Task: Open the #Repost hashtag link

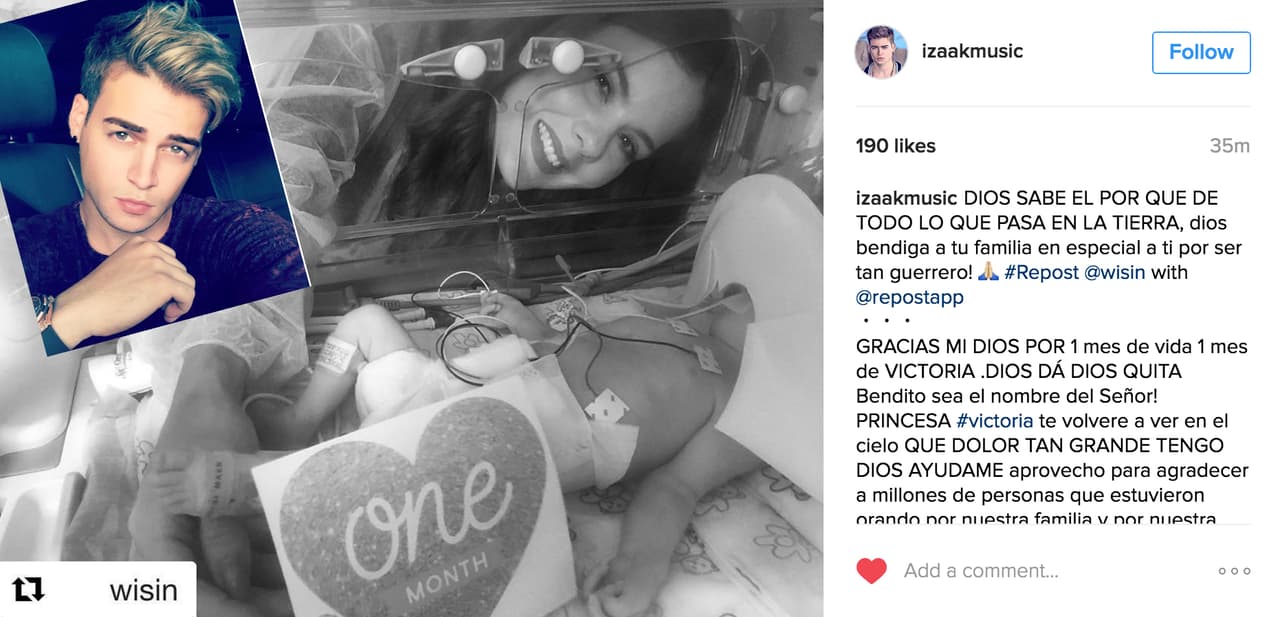Action: (x=1040, y=272)
